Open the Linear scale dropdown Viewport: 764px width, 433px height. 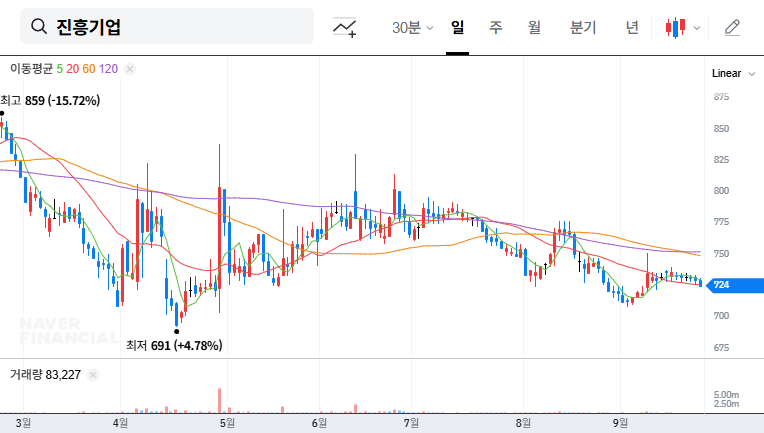(x=733, y=74)
